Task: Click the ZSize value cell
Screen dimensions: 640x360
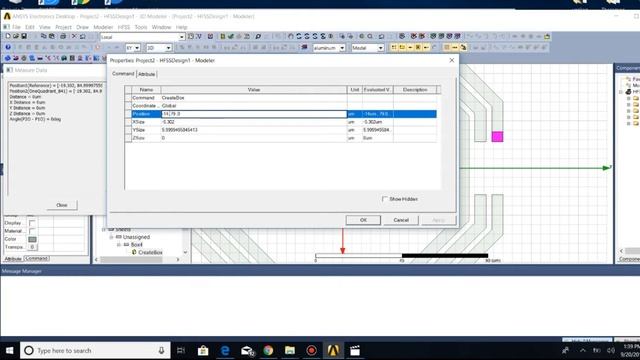Action: (254, 138)
